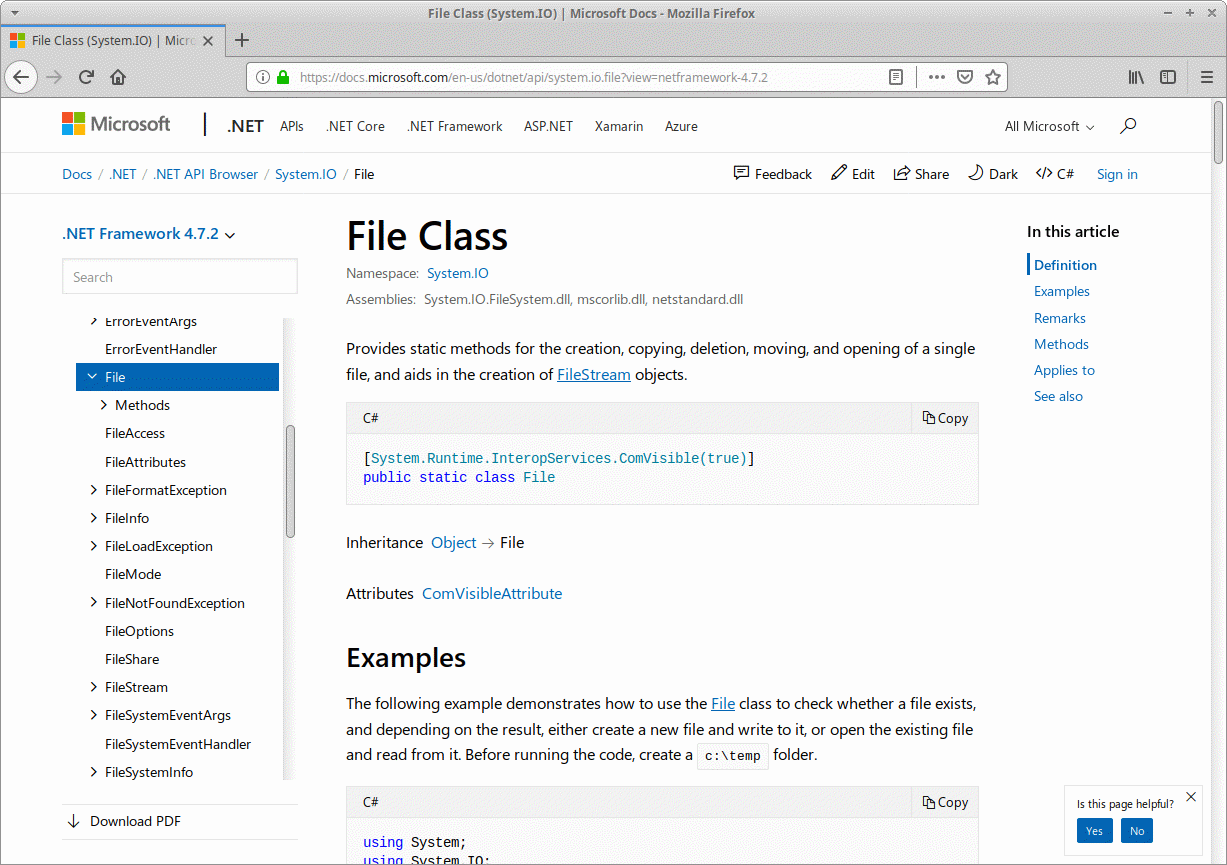Open the Firefox hamburger menu

[x=1207, y=77]
